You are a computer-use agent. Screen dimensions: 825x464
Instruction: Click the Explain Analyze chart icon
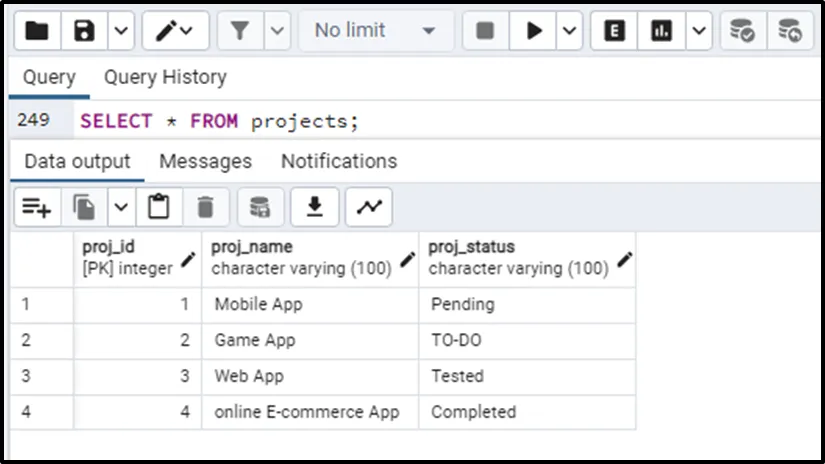(x=661, y=31)
